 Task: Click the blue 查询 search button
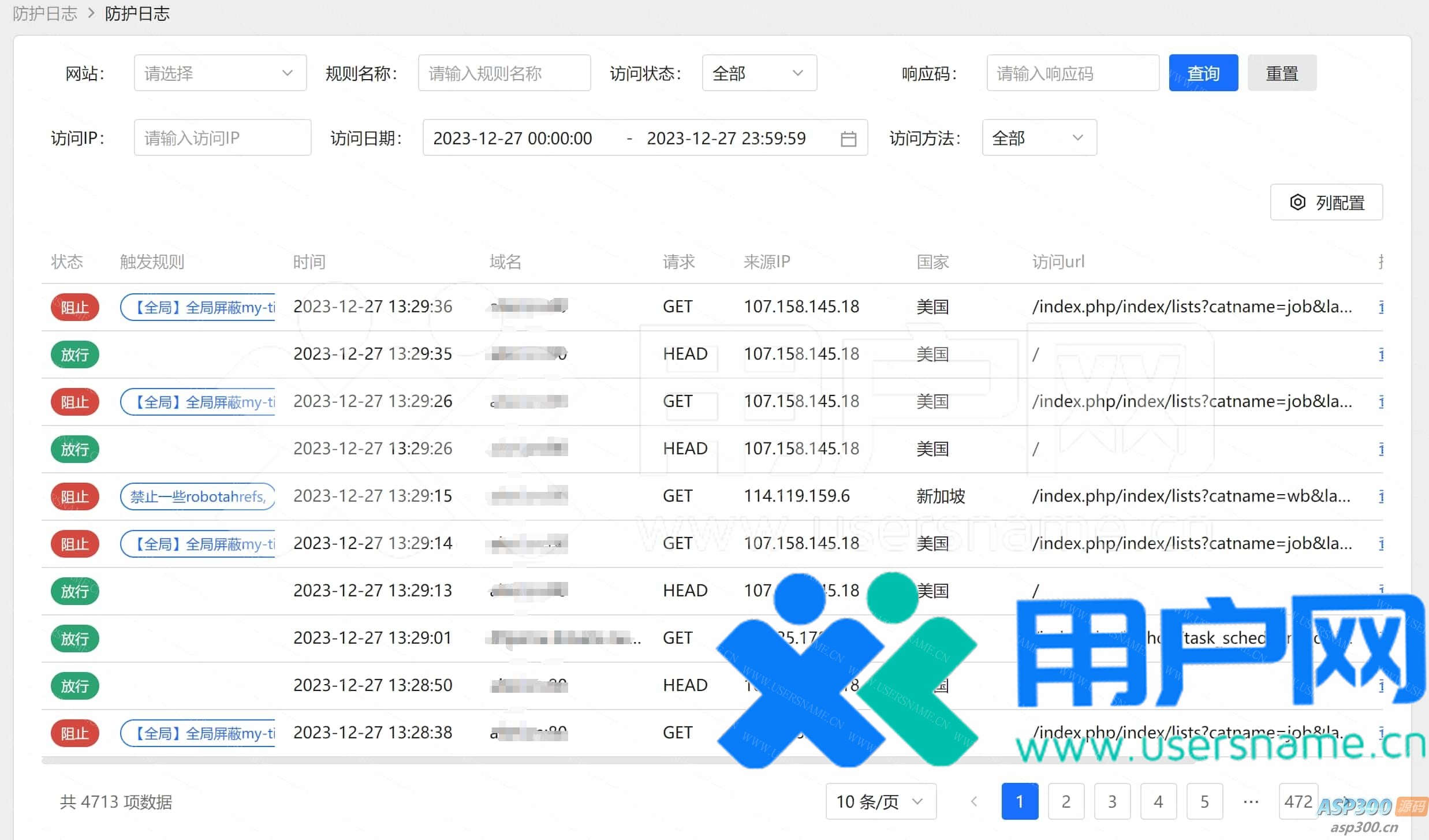[1203, 73]
